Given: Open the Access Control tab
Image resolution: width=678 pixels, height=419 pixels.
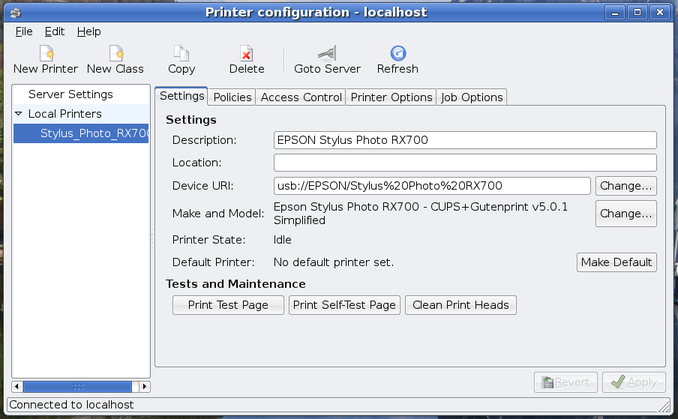Looking at the screenshot, I should point(301,97).
